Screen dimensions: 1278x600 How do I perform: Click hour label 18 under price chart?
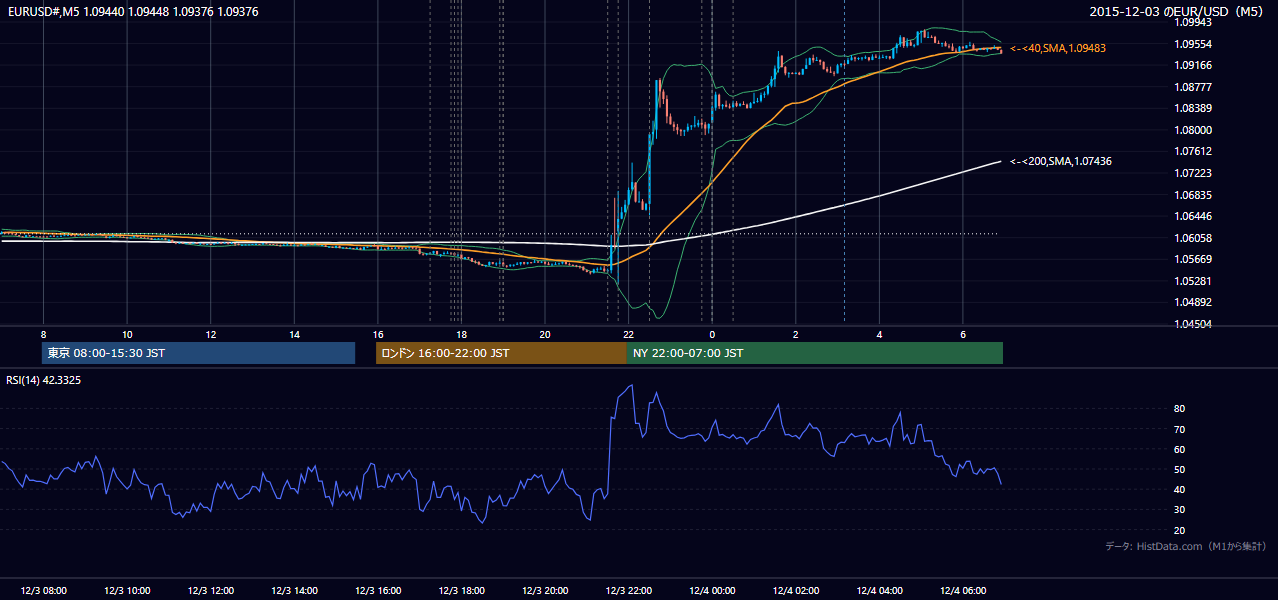click(x=461, y=334)
